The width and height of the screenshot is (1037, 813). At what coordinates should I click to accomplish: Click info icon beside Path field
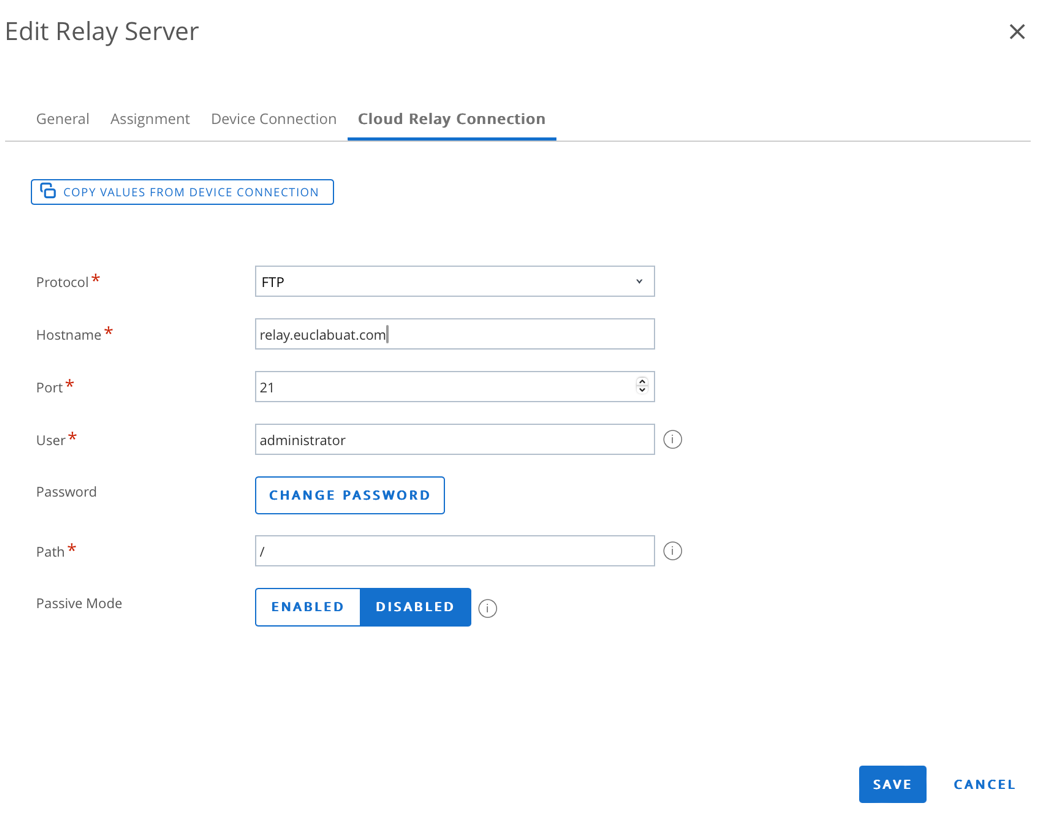(x=672, y=551)
